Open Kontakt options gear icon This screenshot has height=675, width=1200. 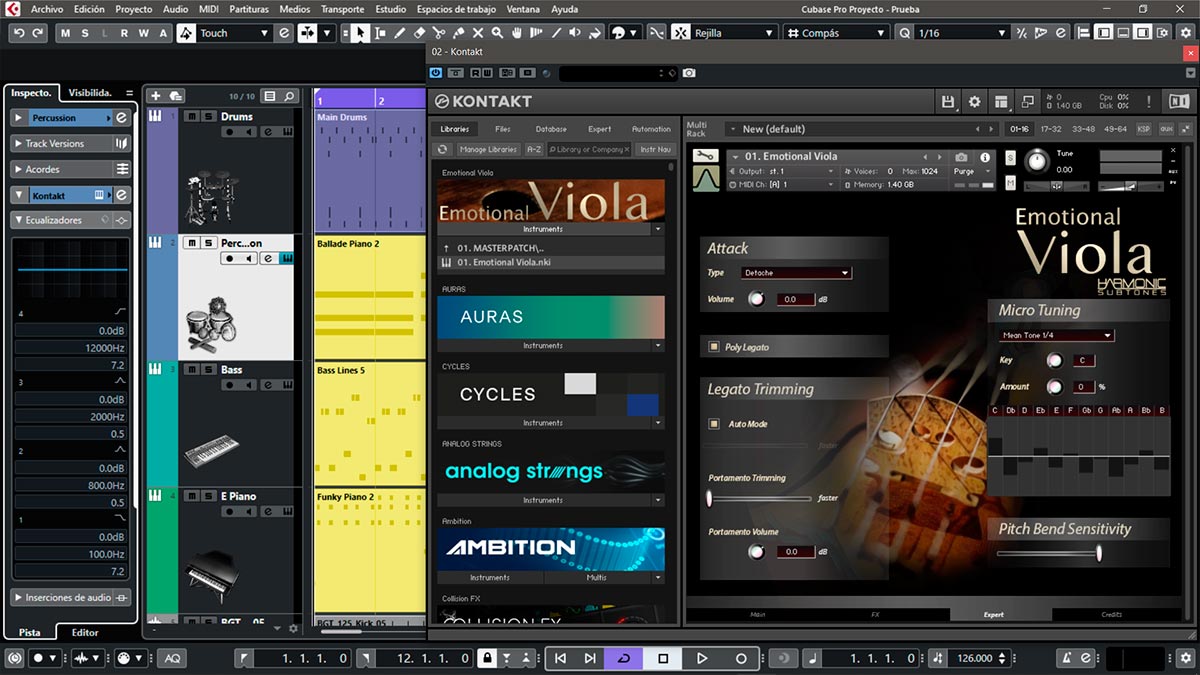click(x=975, y=101)
